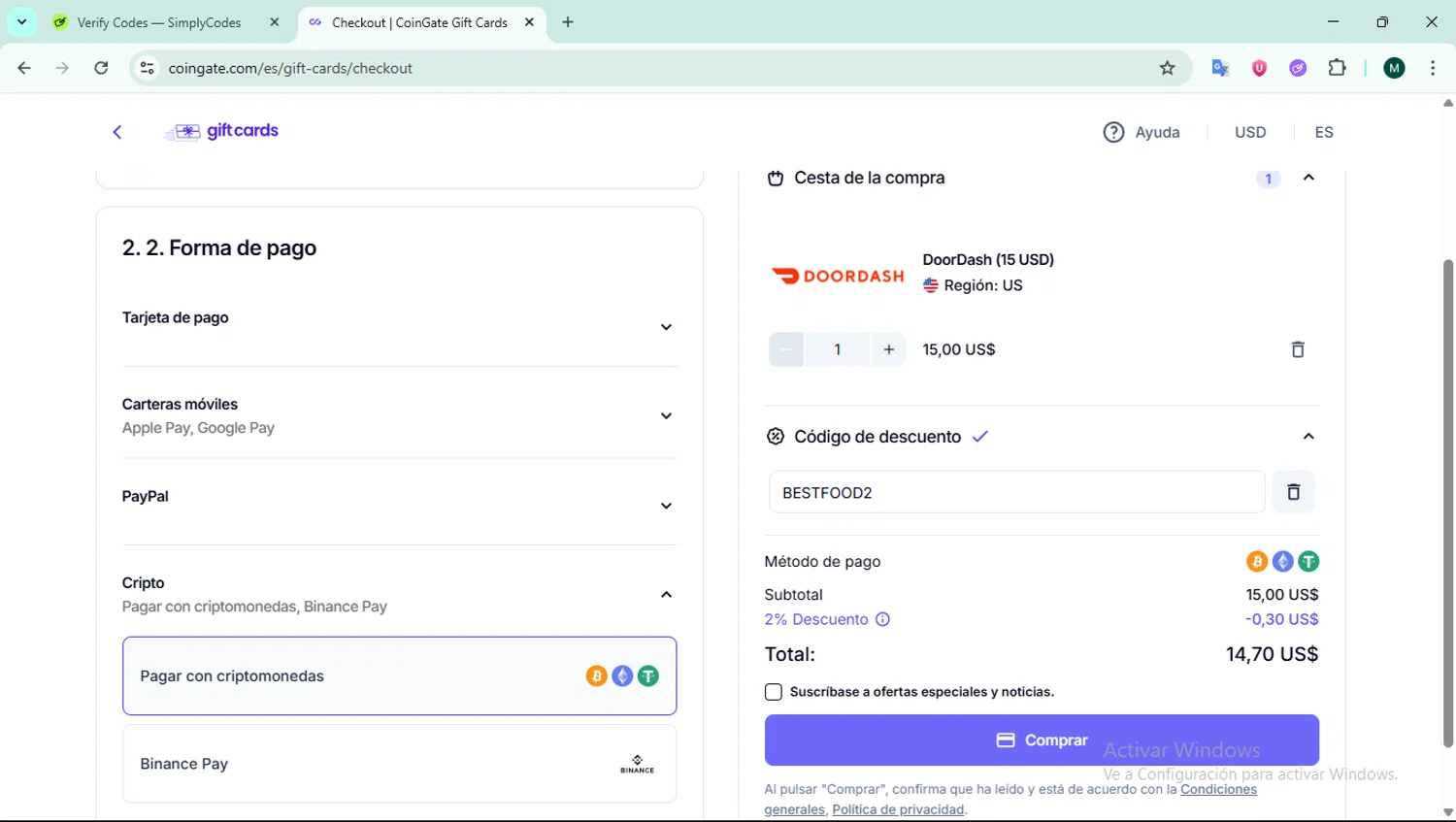Image resolution: width=1456 pixels, height=822 pixels.
Task: Remove the BESTFOOD2 discount code
Action: tap(1293, 492)
